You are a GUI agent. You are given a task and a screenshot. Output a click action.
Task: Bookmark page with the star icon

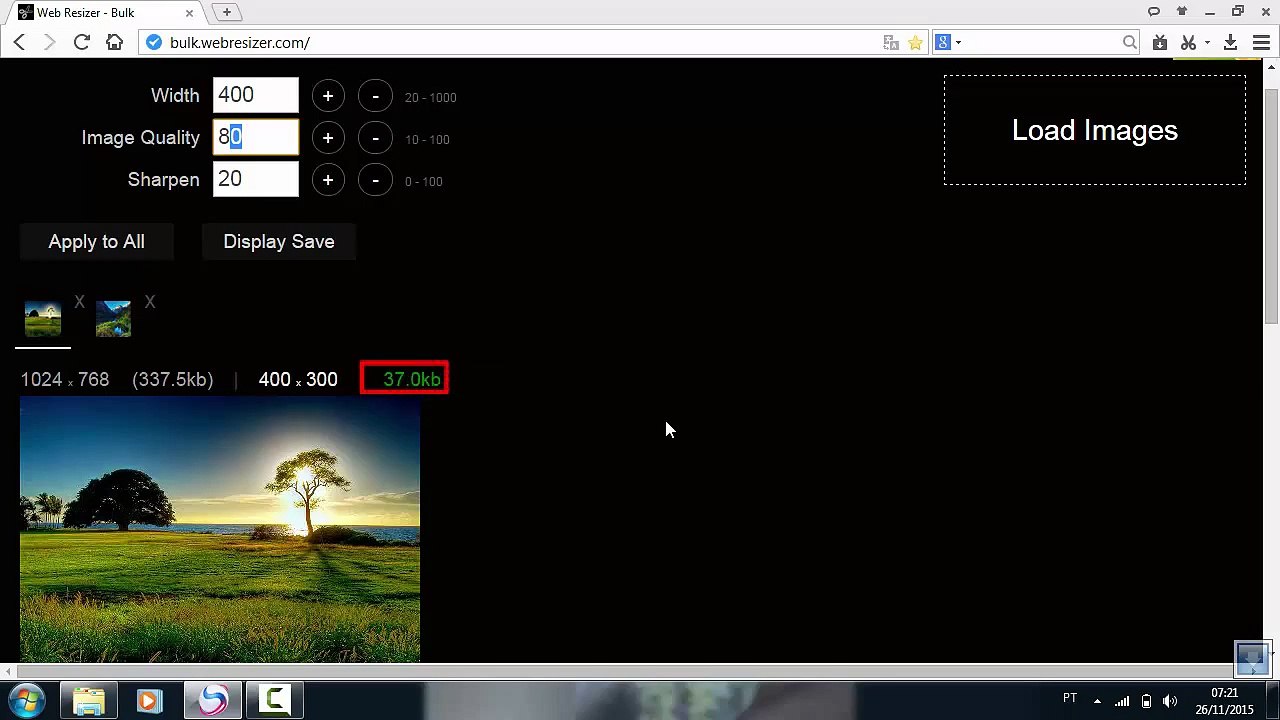[x=915, y=42]
